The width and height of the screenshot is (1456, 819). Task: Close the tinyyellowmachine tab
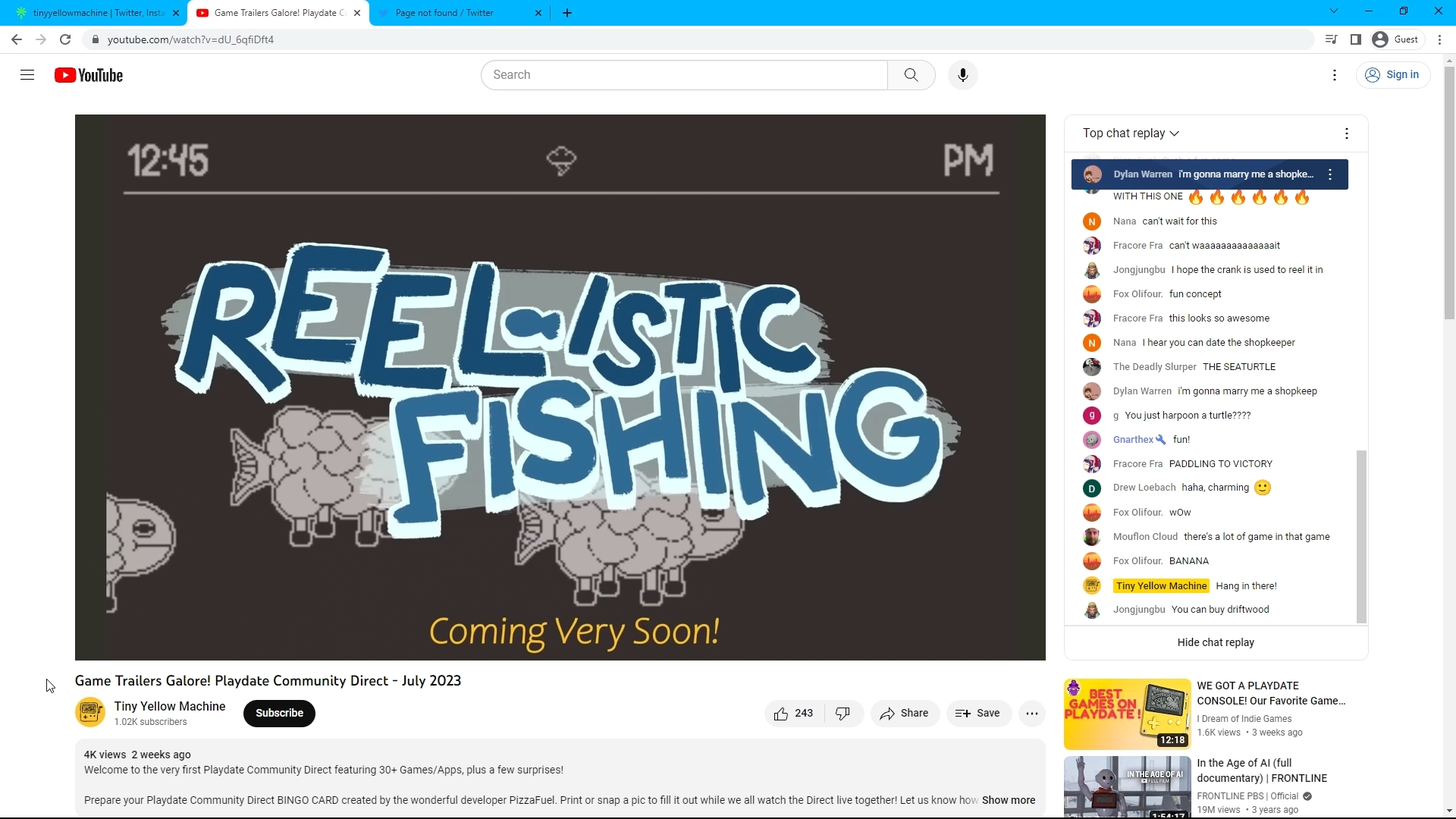point(176,13)
